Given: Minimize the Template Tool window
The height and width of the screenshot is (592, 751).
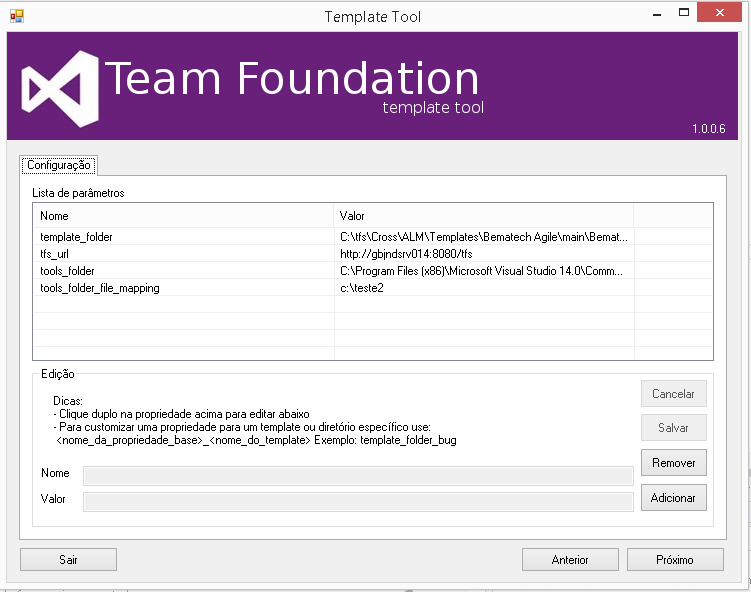Looking at the screenshot, I should 657,13.
